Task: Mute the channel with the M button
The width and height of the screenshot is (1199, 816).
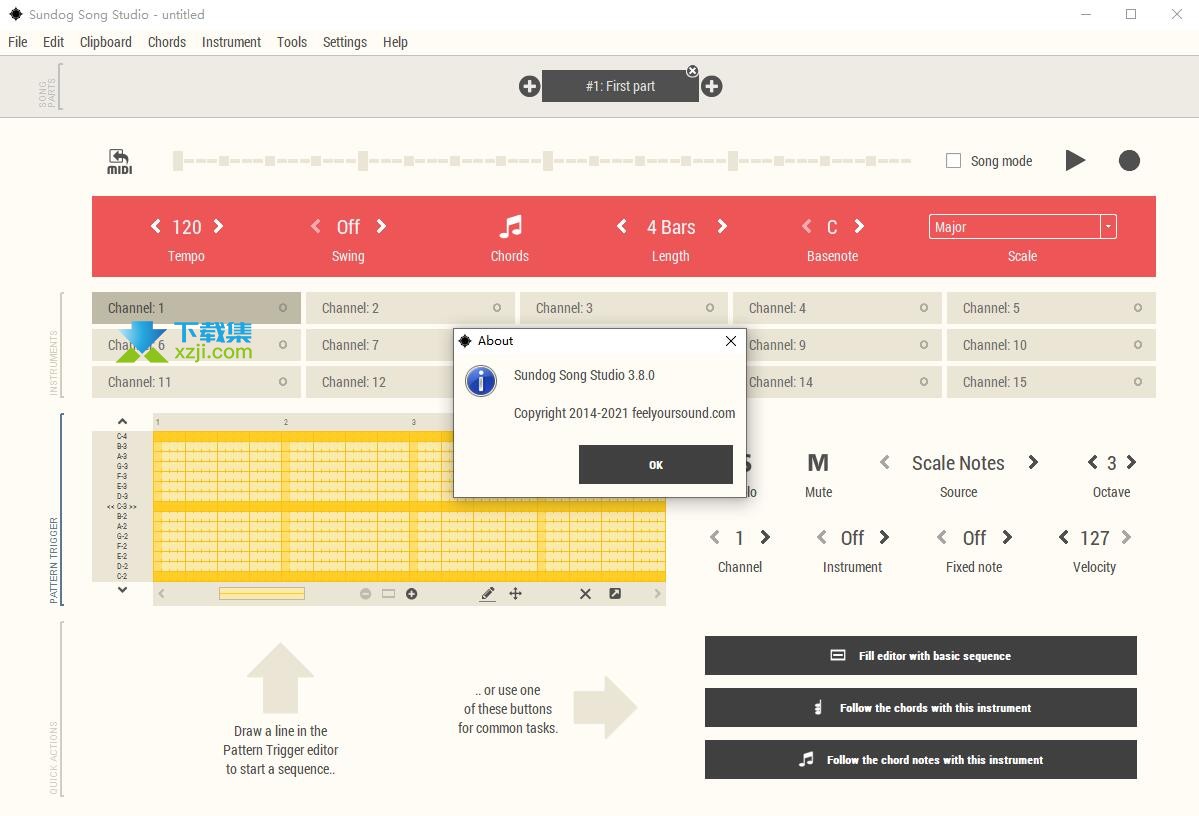Action: pos(818,463)
